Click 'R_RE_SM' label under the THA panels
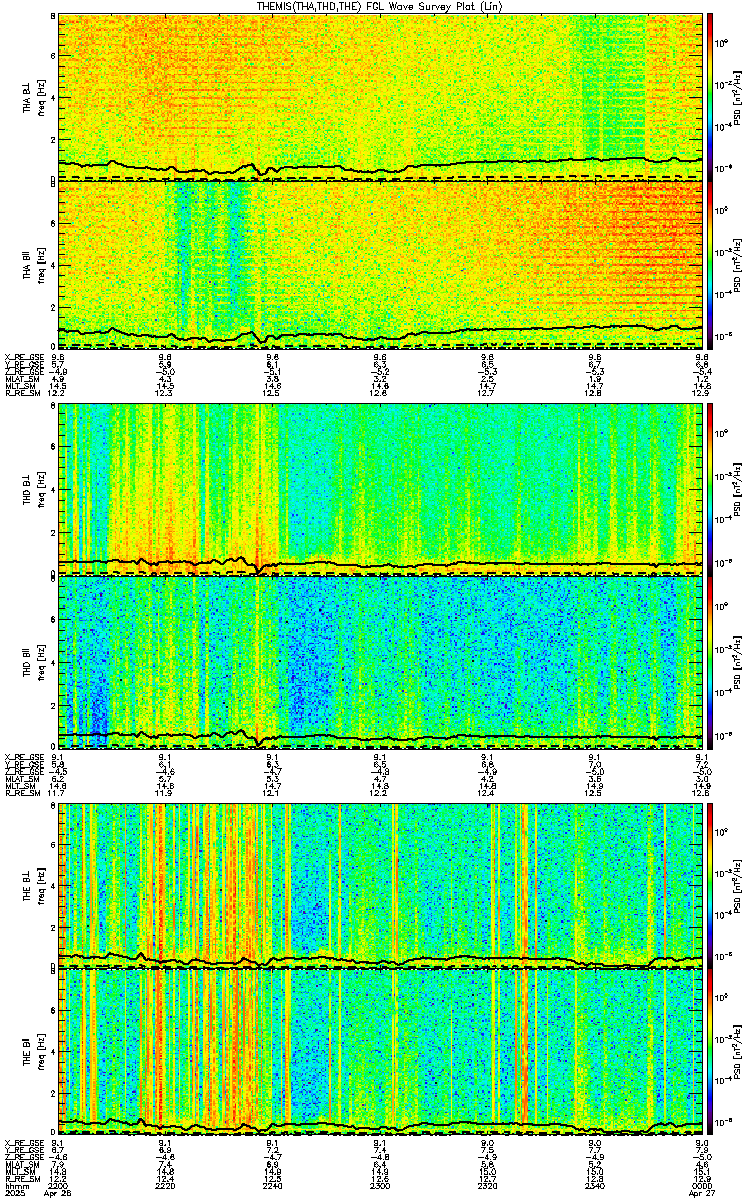This screenshot has width=750, height=1200. point(21,393)
